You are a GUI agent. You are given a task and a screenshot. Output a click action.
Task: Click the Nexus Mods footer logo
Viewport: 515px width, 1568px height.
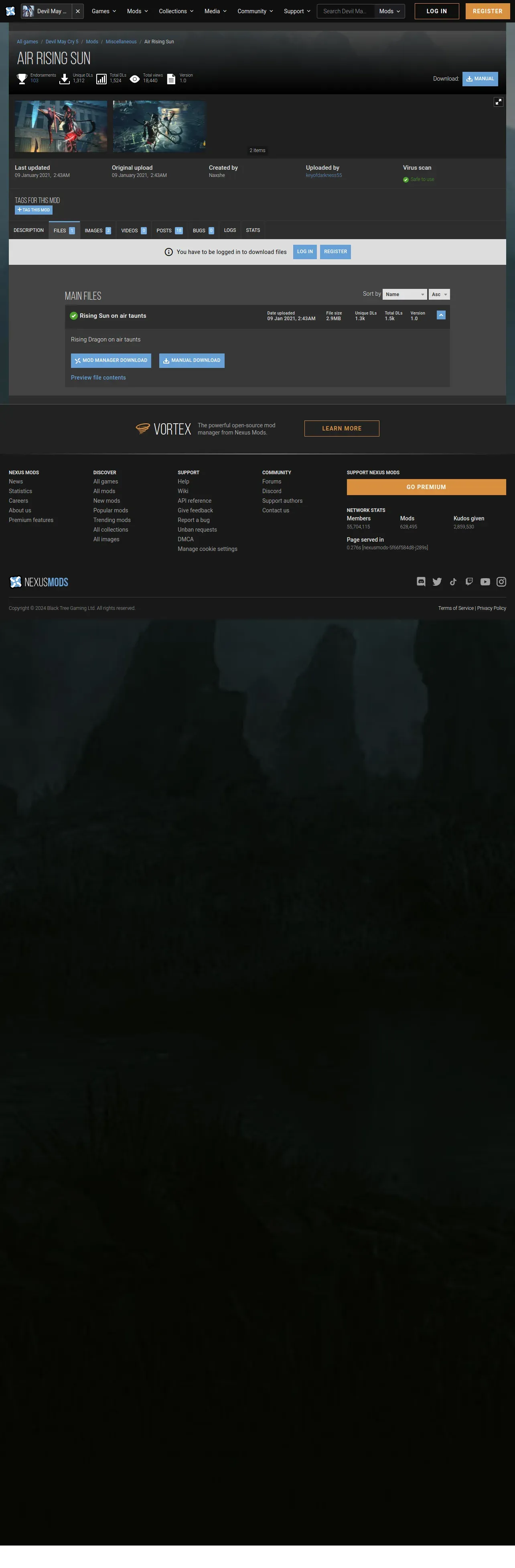[39, 582]
